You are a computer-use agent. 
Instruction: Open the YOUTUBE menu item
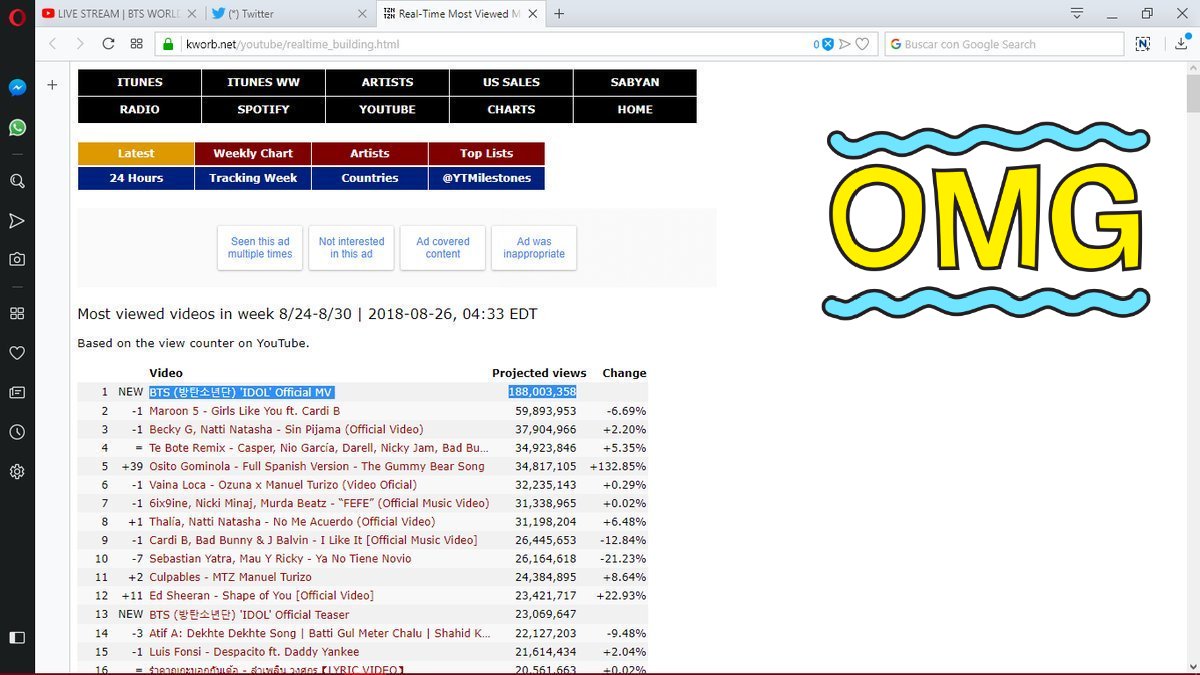[x=387, y=109]
